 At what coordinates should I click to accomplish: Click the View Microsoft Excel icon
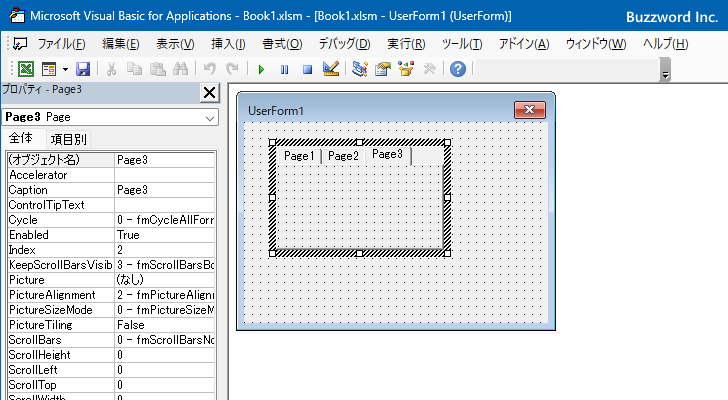(x=26, y=69)
